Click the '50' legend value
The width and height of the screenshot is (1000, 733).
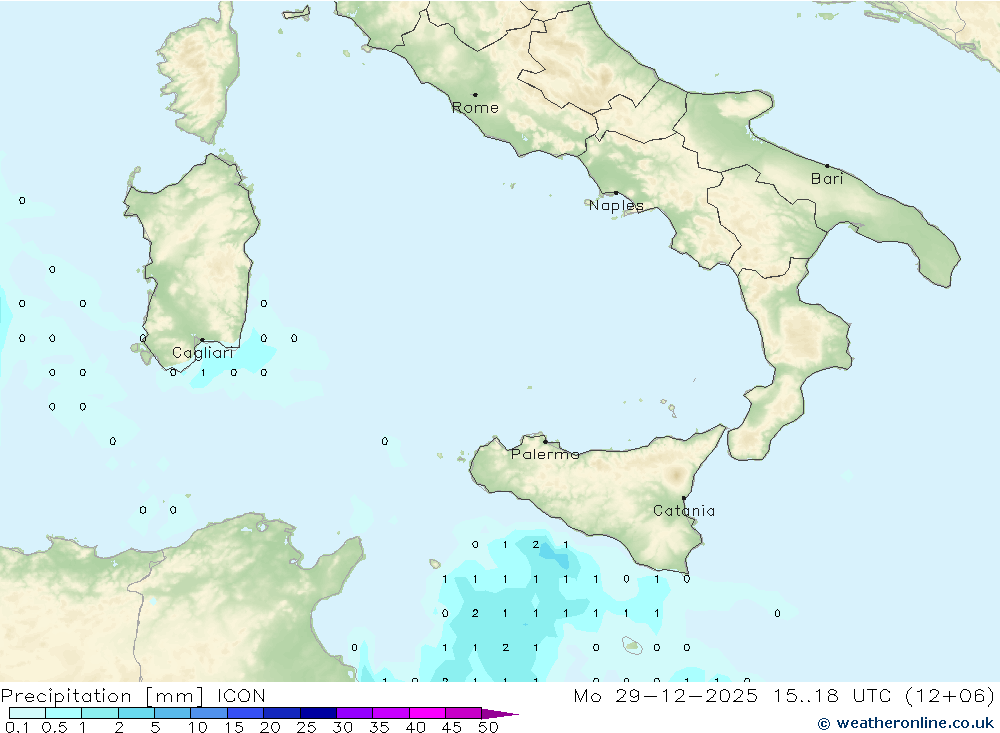tap(488, 727)
